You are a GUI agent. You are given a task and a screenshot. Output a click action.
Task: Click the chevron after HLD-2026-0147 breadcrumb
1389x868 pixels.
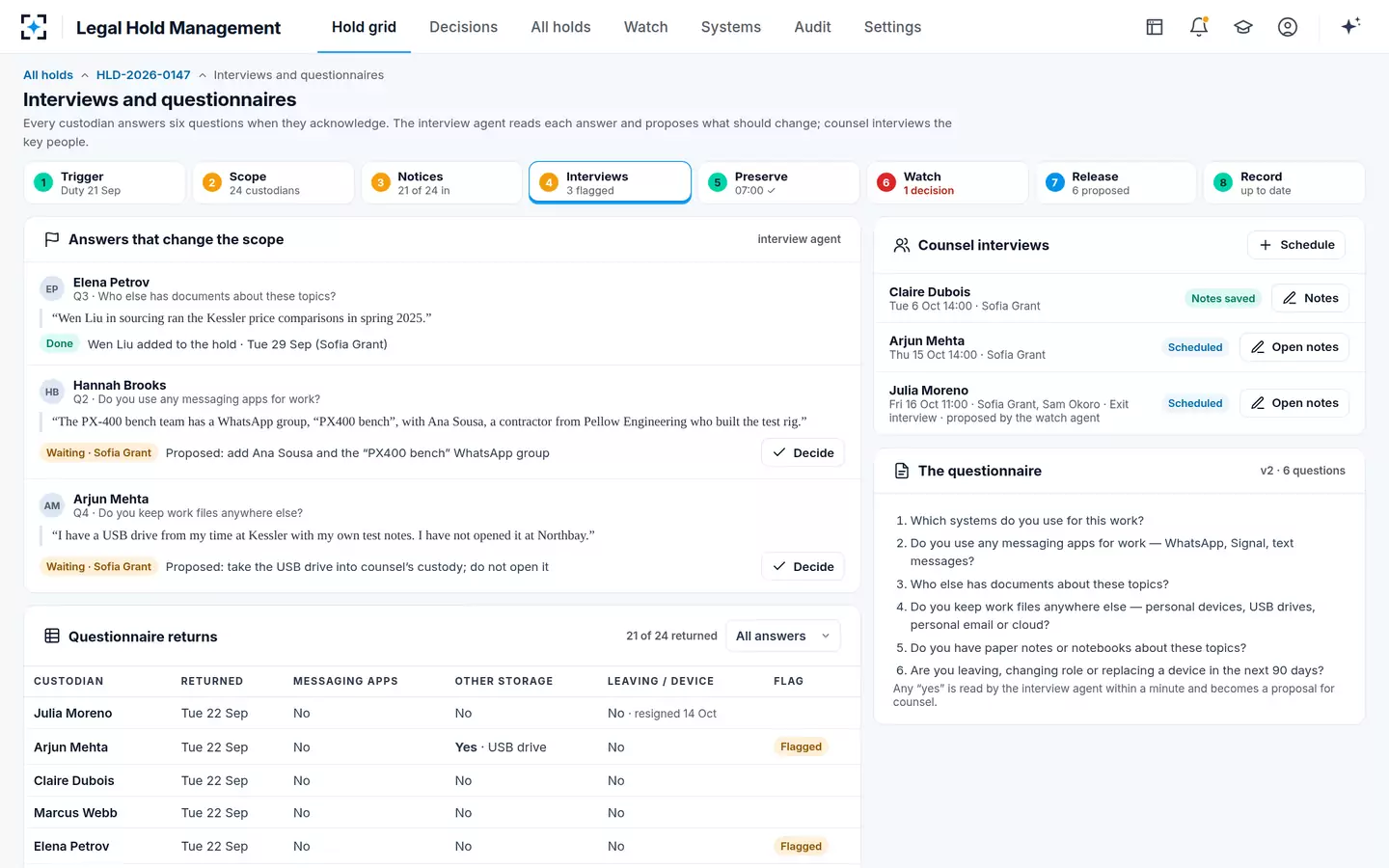point(203,75)
